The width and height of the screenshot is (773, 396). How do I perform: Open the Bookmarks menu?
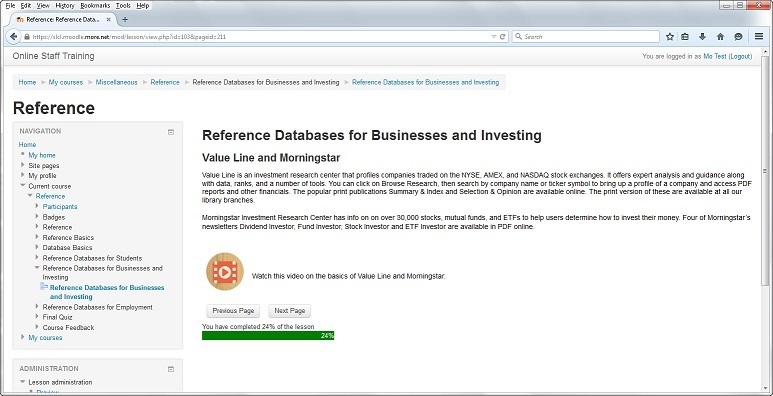(x=95, y=5)
